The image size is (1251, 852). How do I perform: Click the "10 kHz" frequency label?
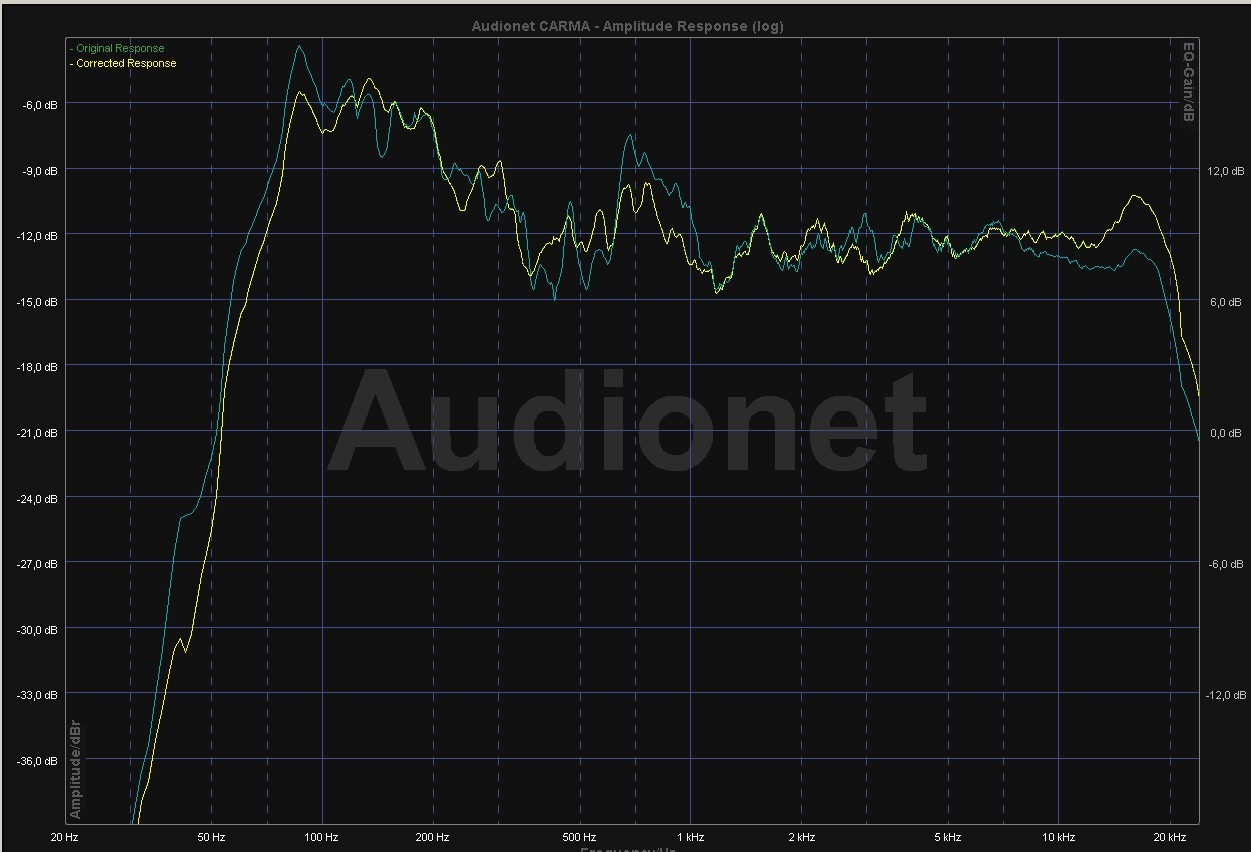click(x=1058, y=836)
